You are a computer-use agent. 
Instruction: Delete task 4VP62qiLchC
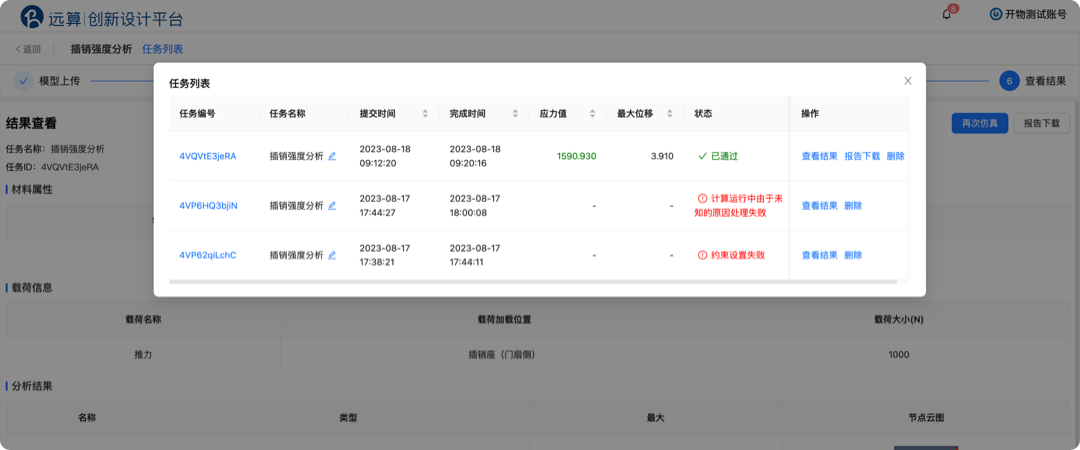point(853,255)
